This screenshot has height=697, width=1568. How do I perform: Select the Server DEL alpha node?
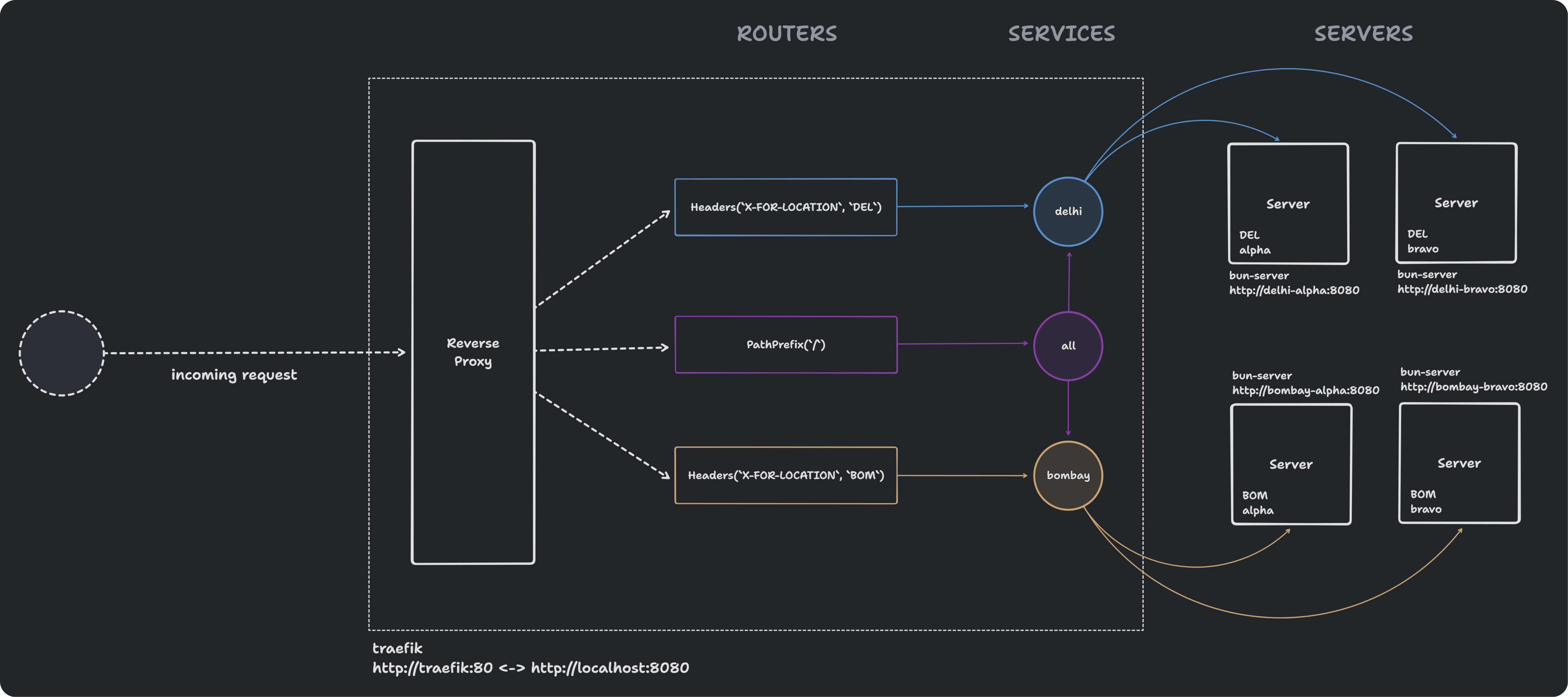[x=1288, y=203]
